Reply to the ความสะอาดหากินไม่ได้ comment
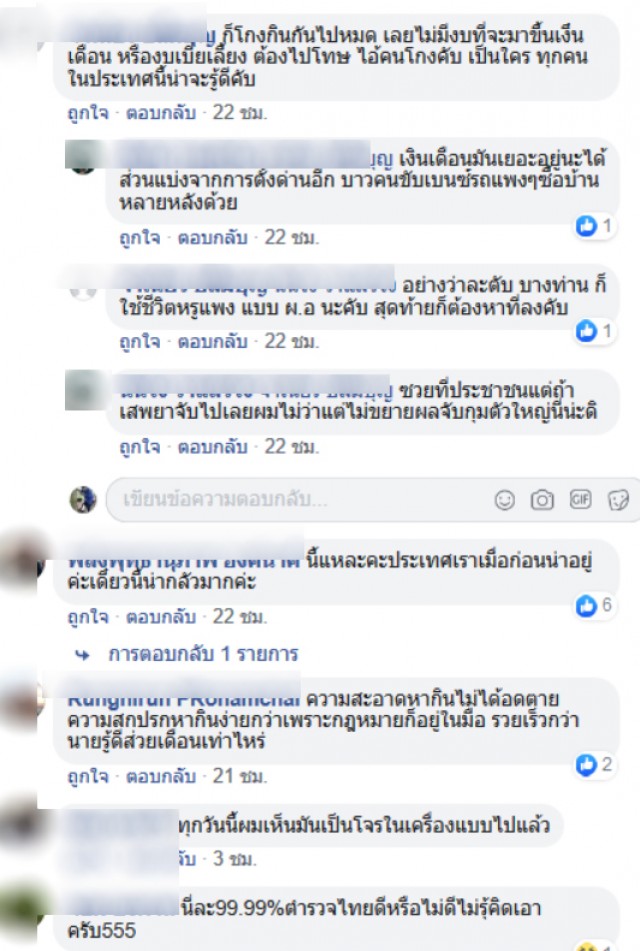 click(x=160, y=776)
